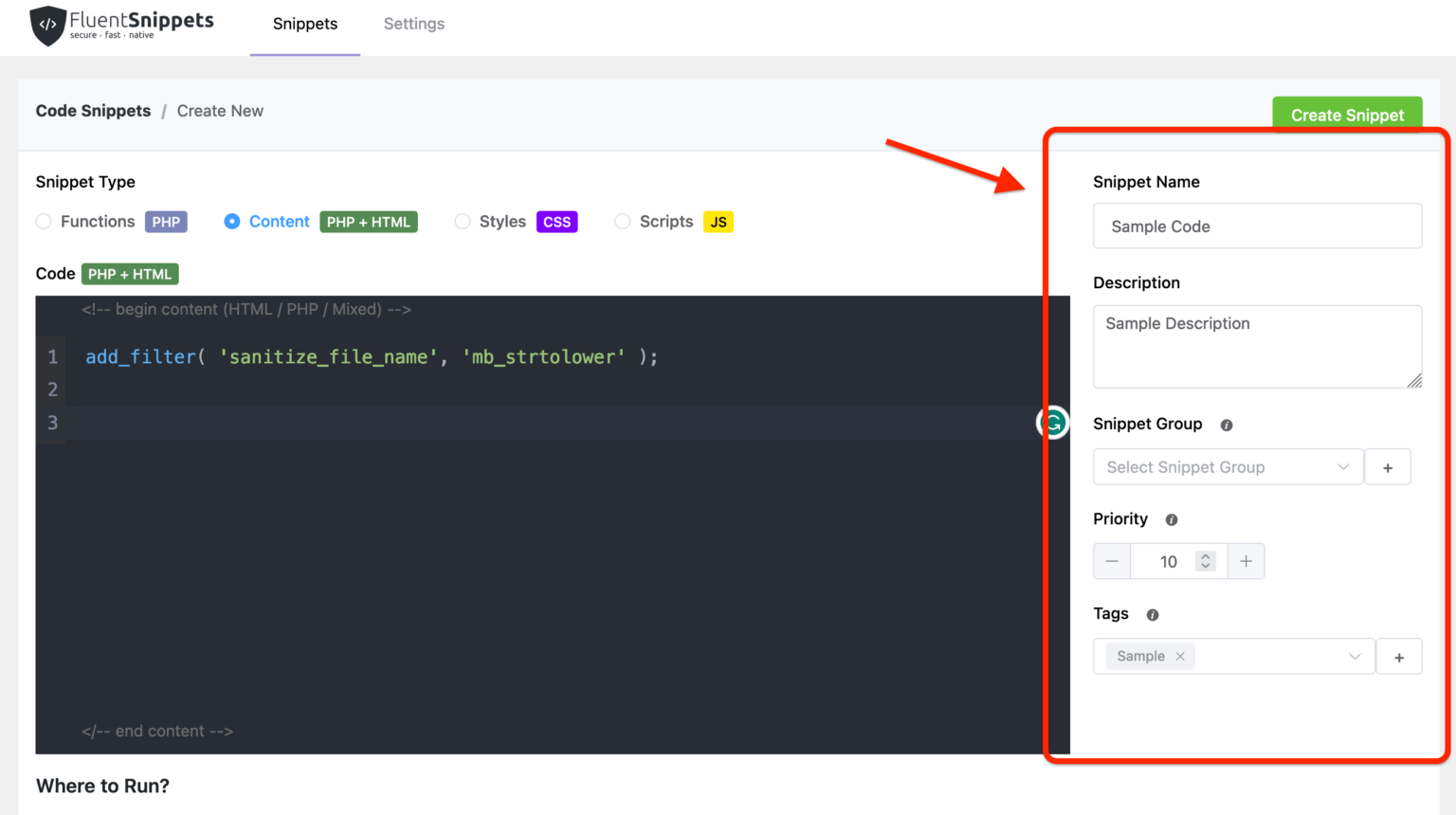
Task: Click the CSS badge next to Styles
Action: coord(556,221)
